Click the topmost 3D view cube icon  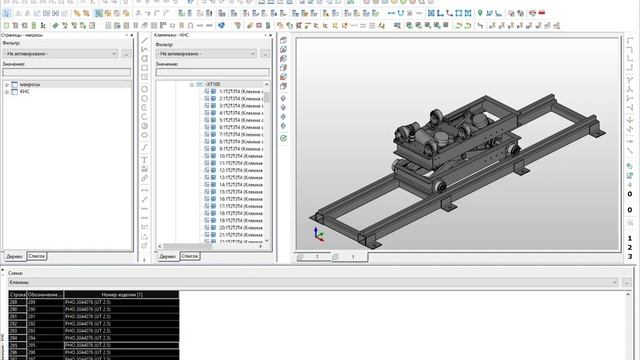click(x=283, y=40)
